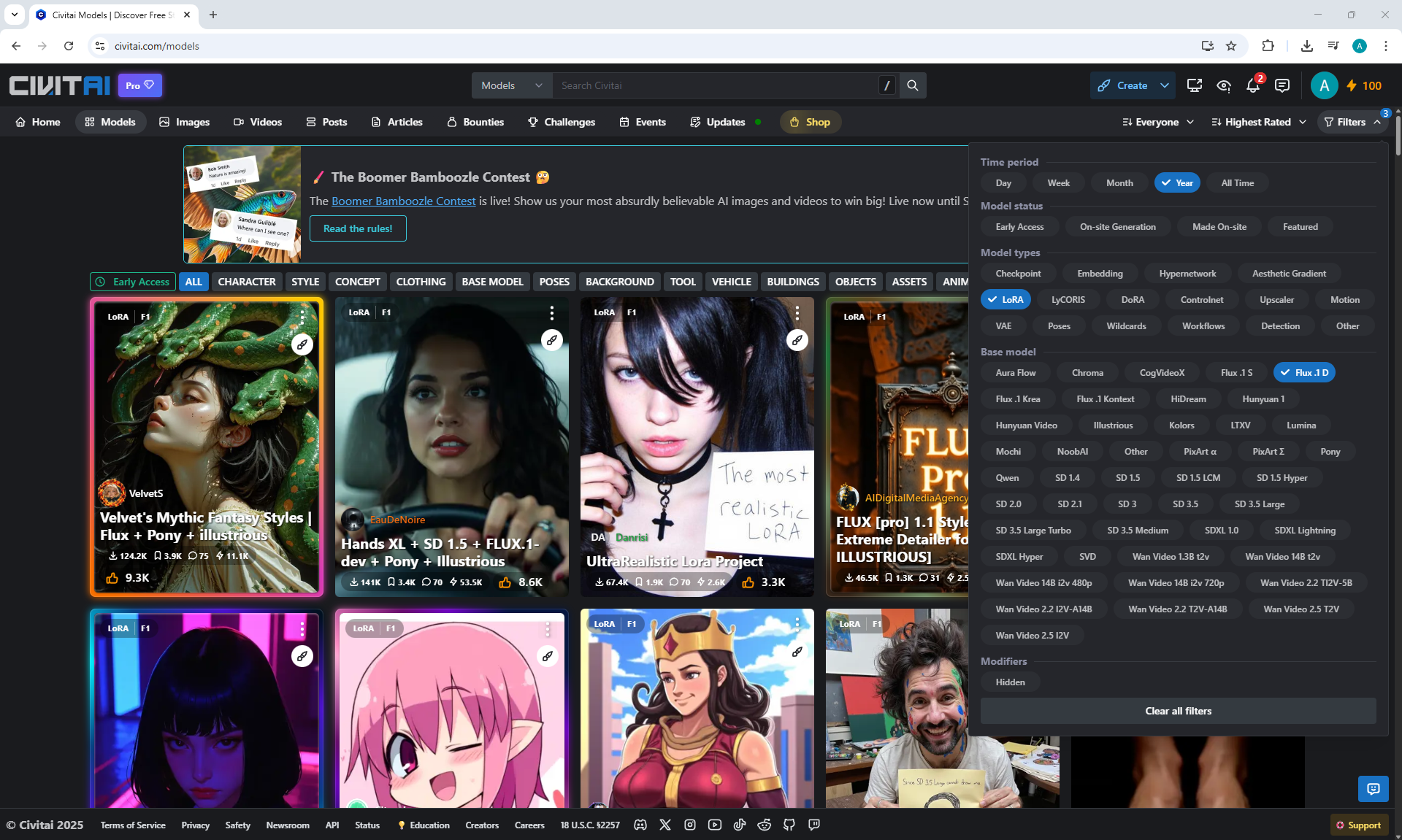Select the All Time period filter

(1237, 183)
